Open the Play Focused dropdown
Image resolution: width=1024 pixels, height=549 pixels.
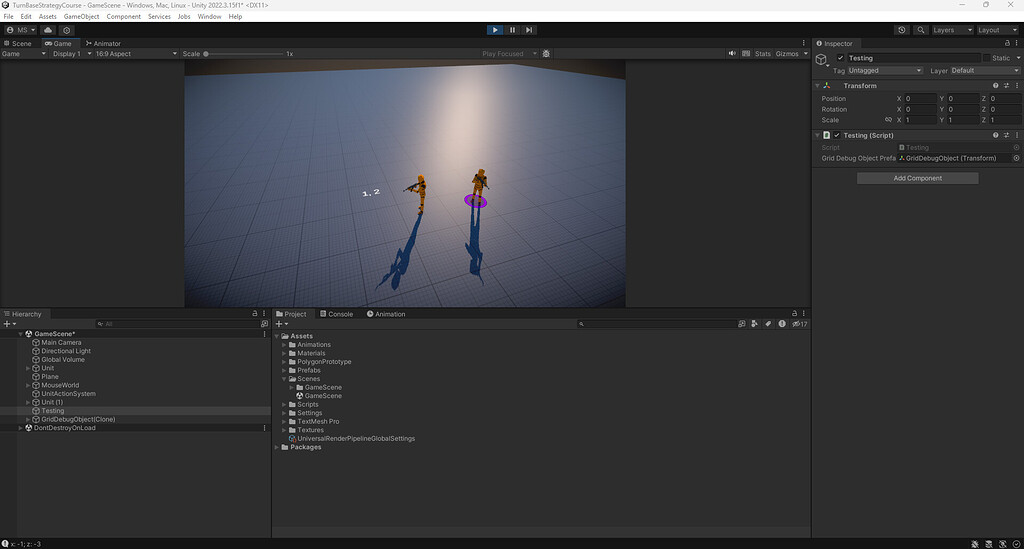click(x=509, y=54)
